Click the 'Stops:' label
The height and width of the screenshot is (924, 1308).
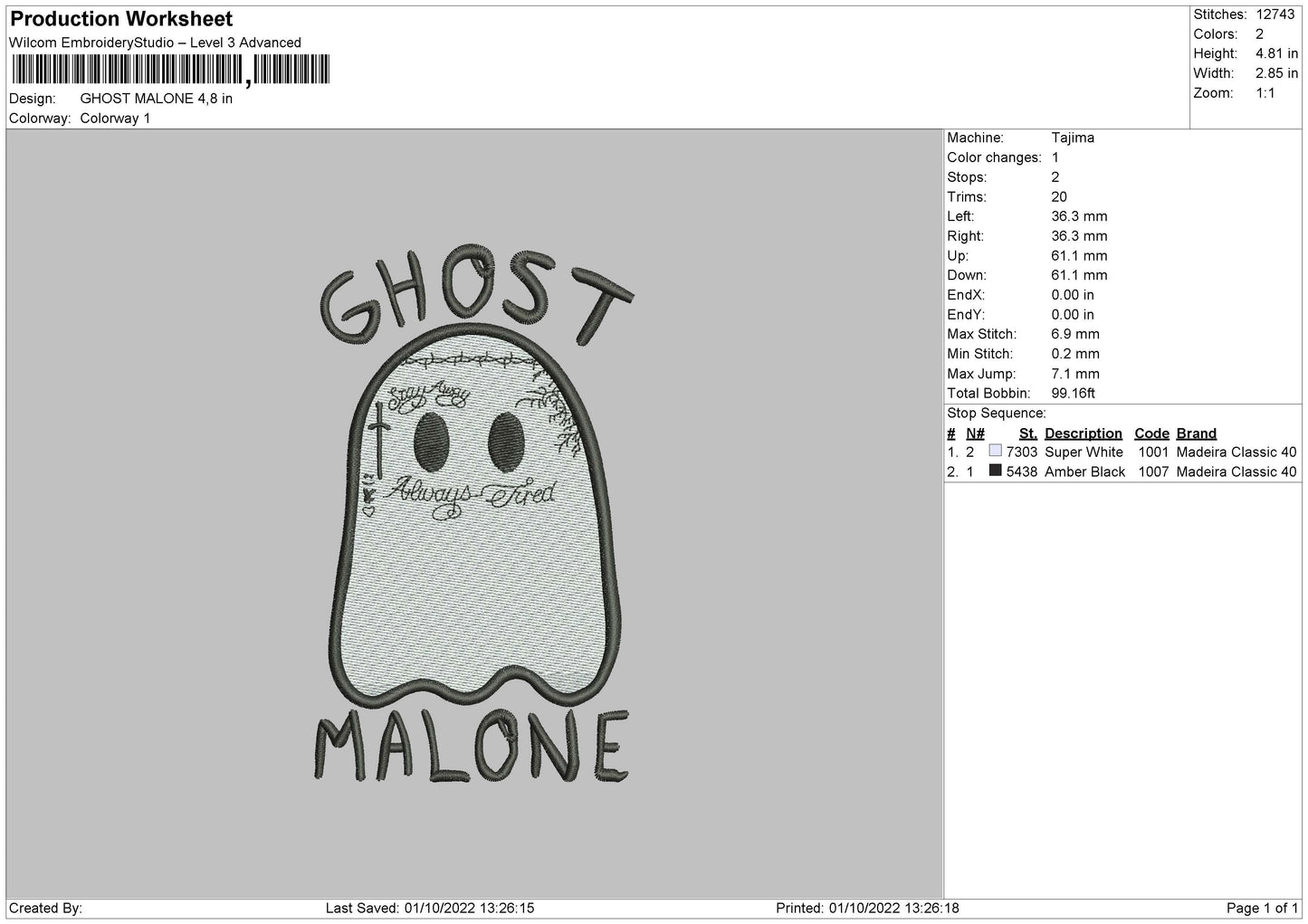pyautogui.click(x=967, y=177)
